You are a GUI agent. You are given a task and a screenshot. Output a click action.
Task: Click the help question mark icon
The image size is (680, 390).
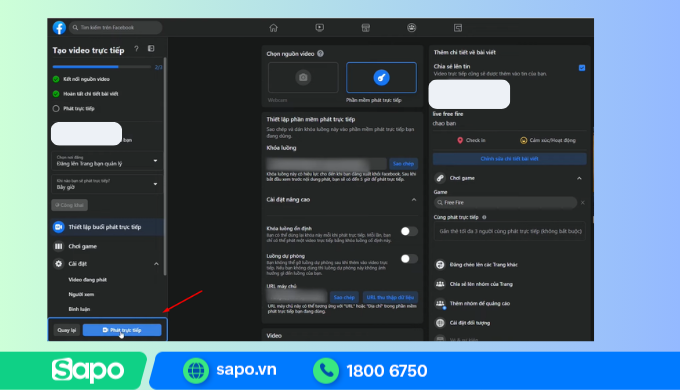coord(136,49)
